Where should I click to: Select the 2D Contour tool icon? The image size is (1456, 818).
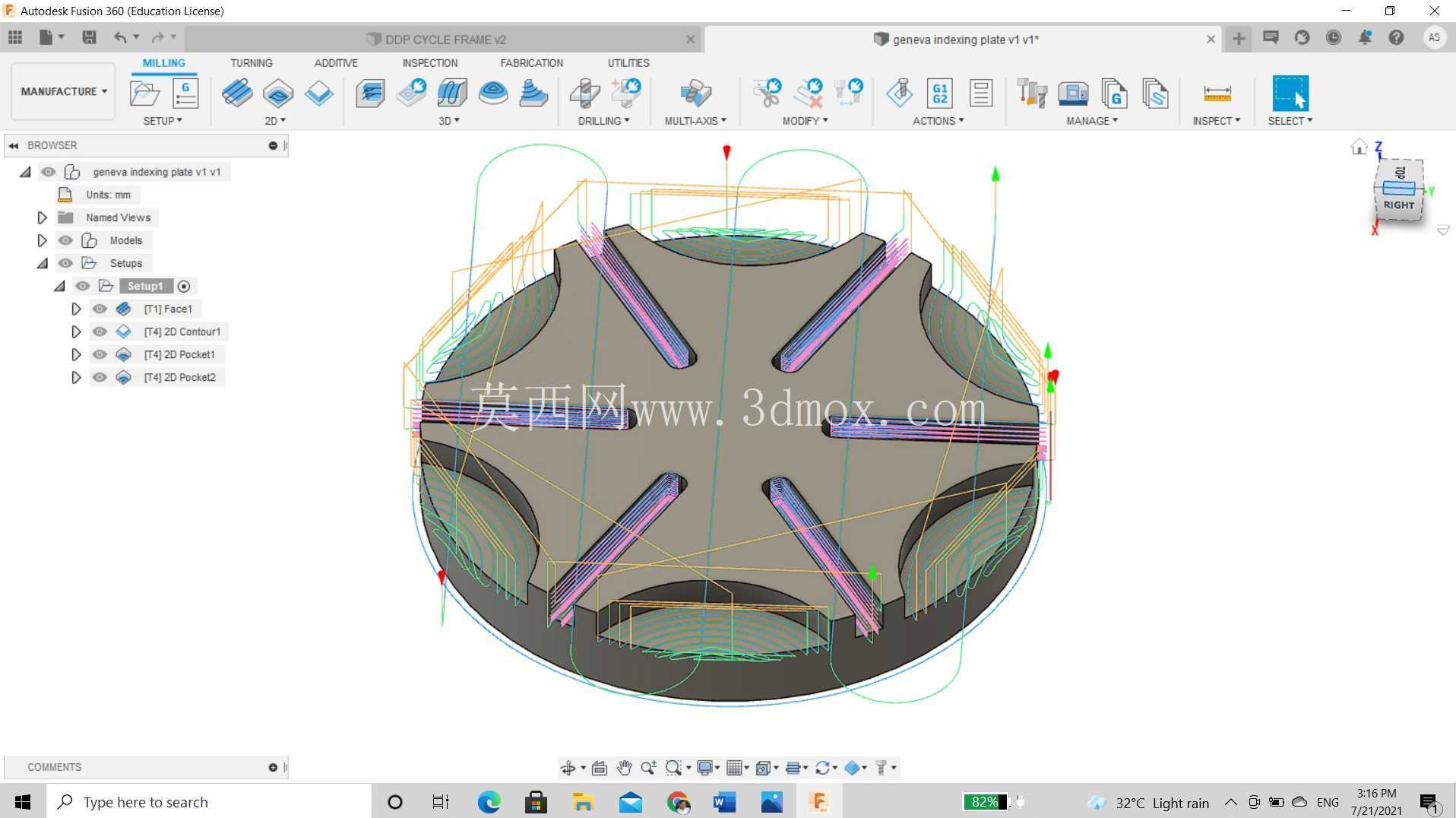point(319,94)
